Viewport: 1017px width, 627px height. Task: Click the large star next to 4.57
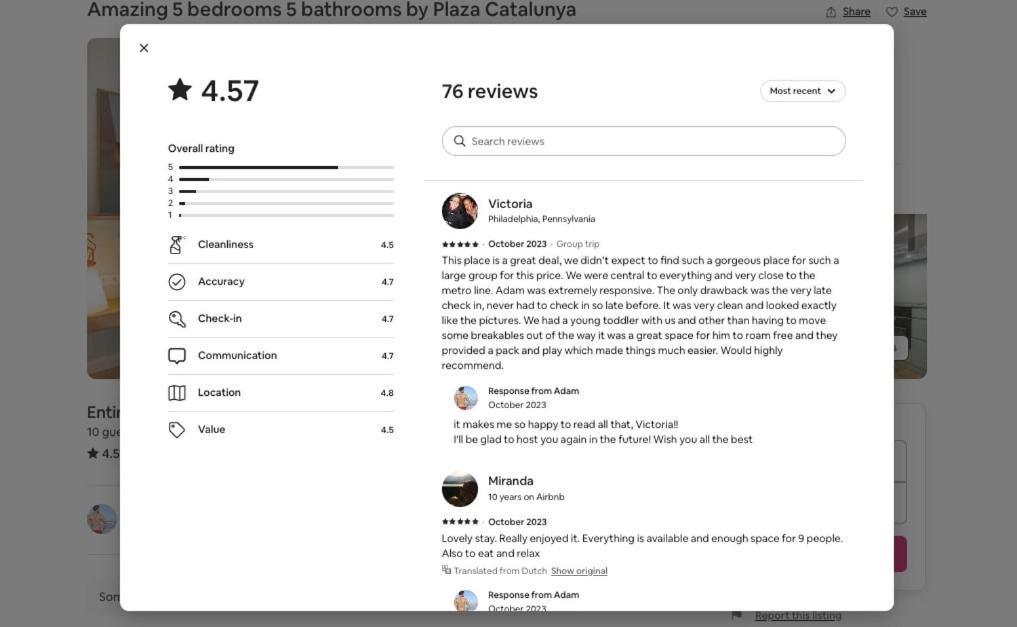pos(180,89)
